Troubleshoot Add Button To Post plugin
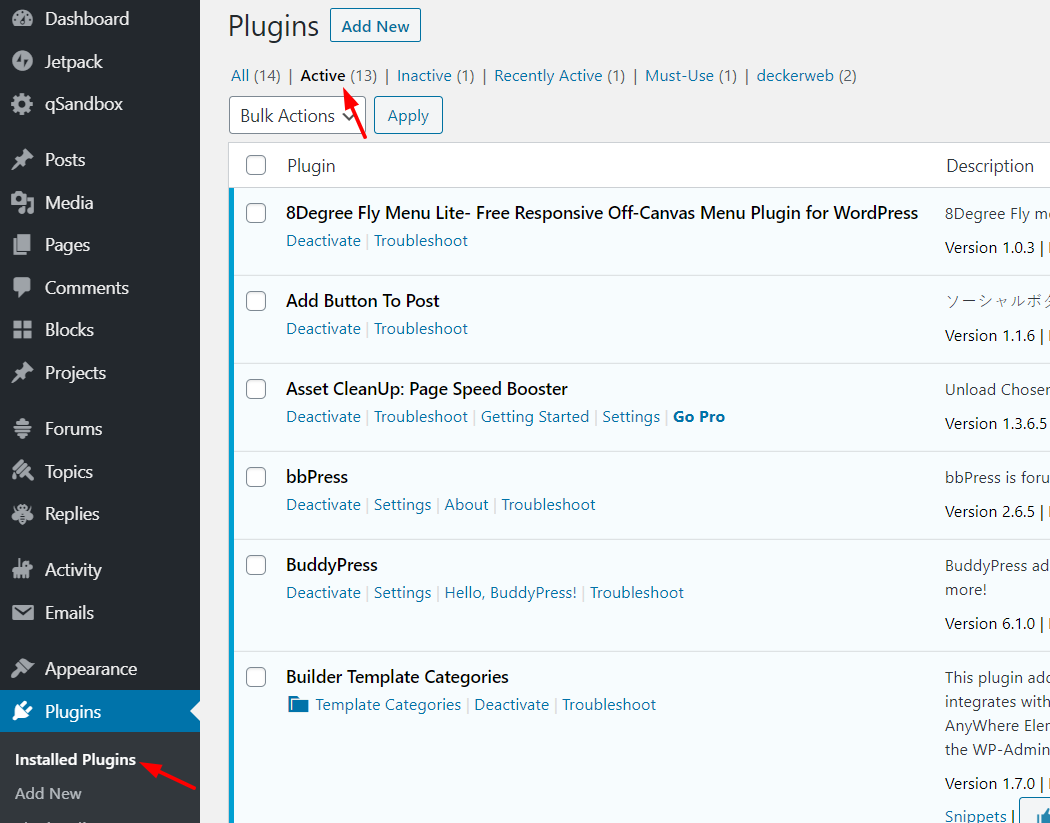This screenshot has width=1050, height=823. [421, 329]
